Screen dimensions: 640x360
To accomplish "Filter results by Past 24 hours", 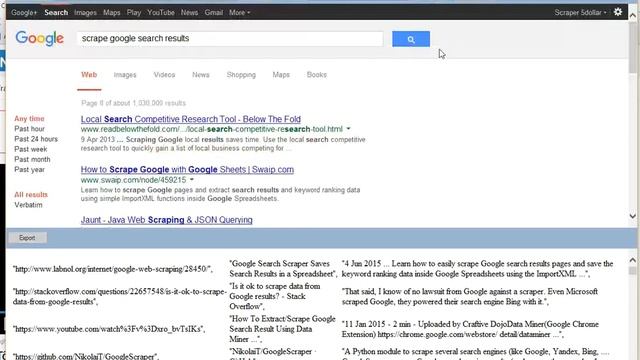I will click(36, 139).
